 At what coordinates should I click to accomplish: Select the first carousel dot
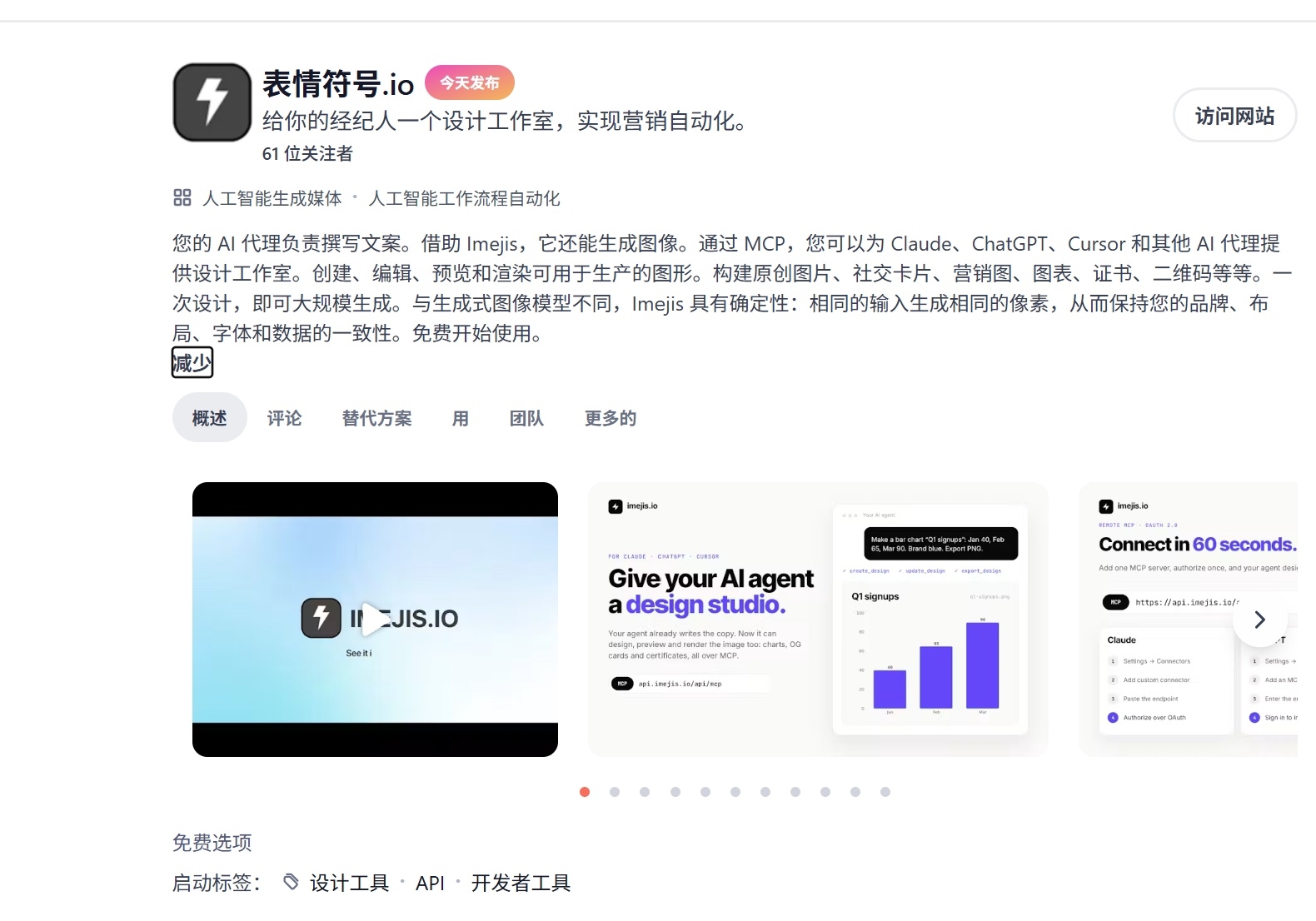click(585, 792)
